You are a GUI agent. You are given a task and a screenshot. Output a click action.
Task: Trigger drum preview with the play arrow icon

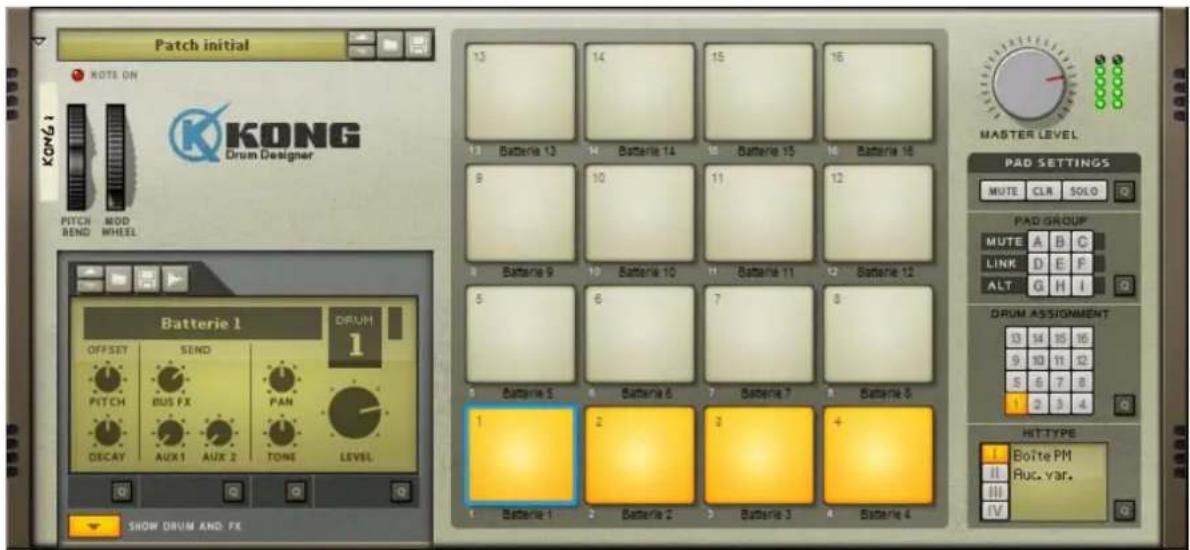pos(174,278)
